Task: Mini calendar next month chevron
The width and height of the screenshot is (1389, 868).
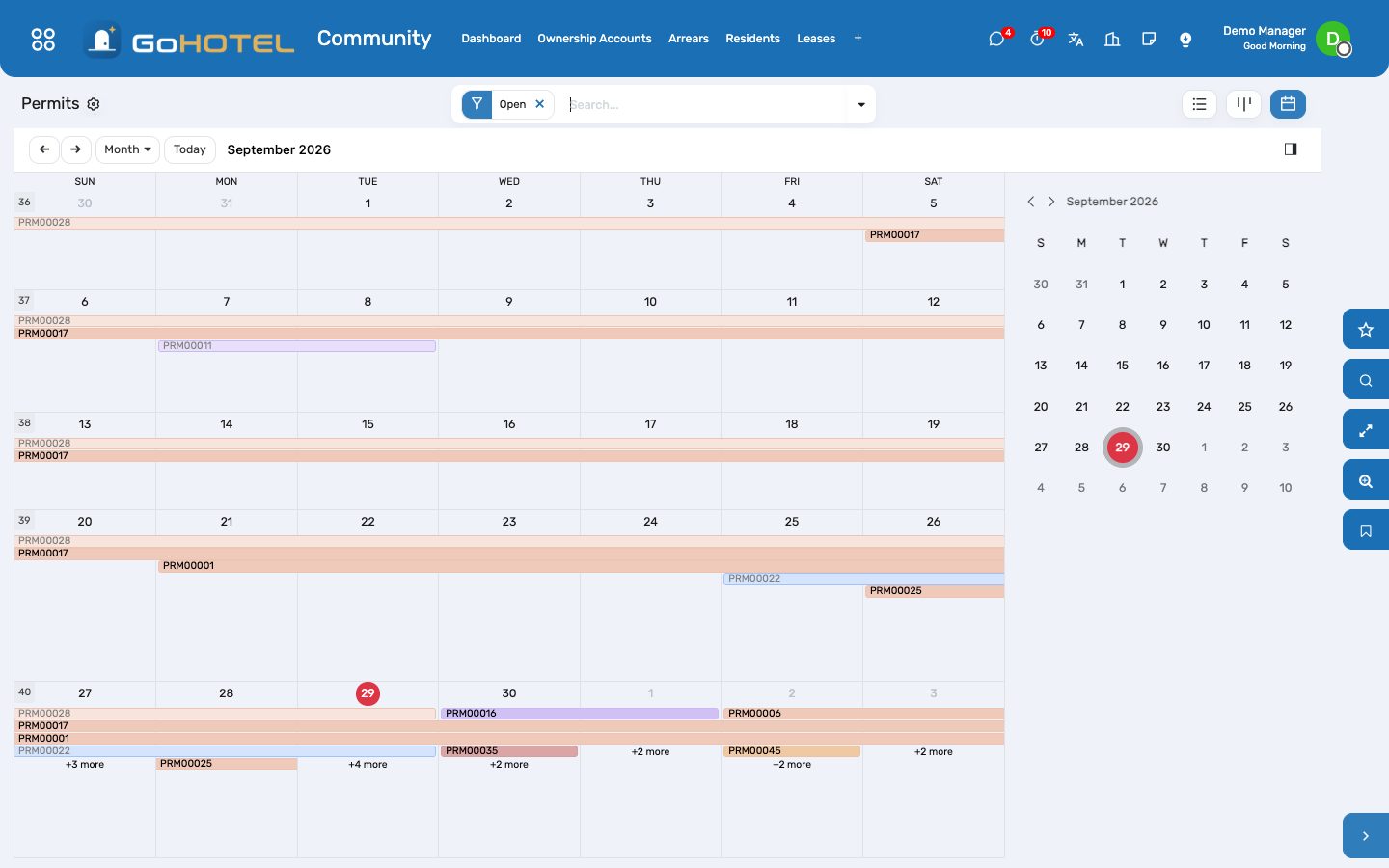Action: point(1051,202)
